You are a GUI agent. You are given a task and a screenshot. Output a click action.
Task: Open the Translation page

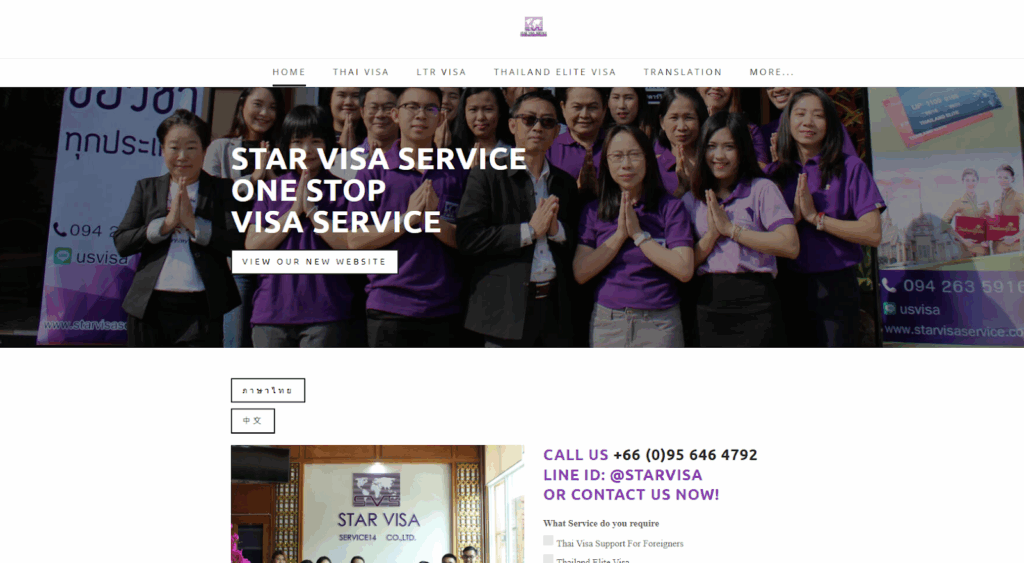point(683,72)
